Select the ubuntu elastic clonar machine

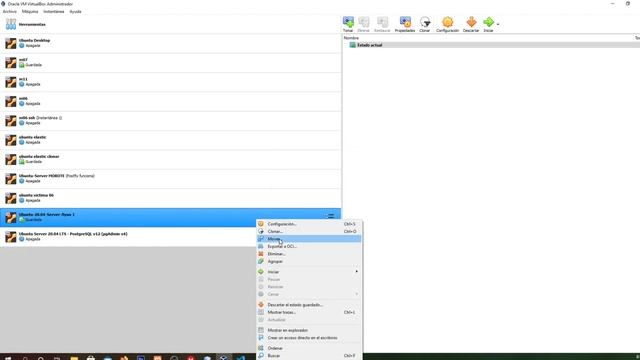point(171,159)
